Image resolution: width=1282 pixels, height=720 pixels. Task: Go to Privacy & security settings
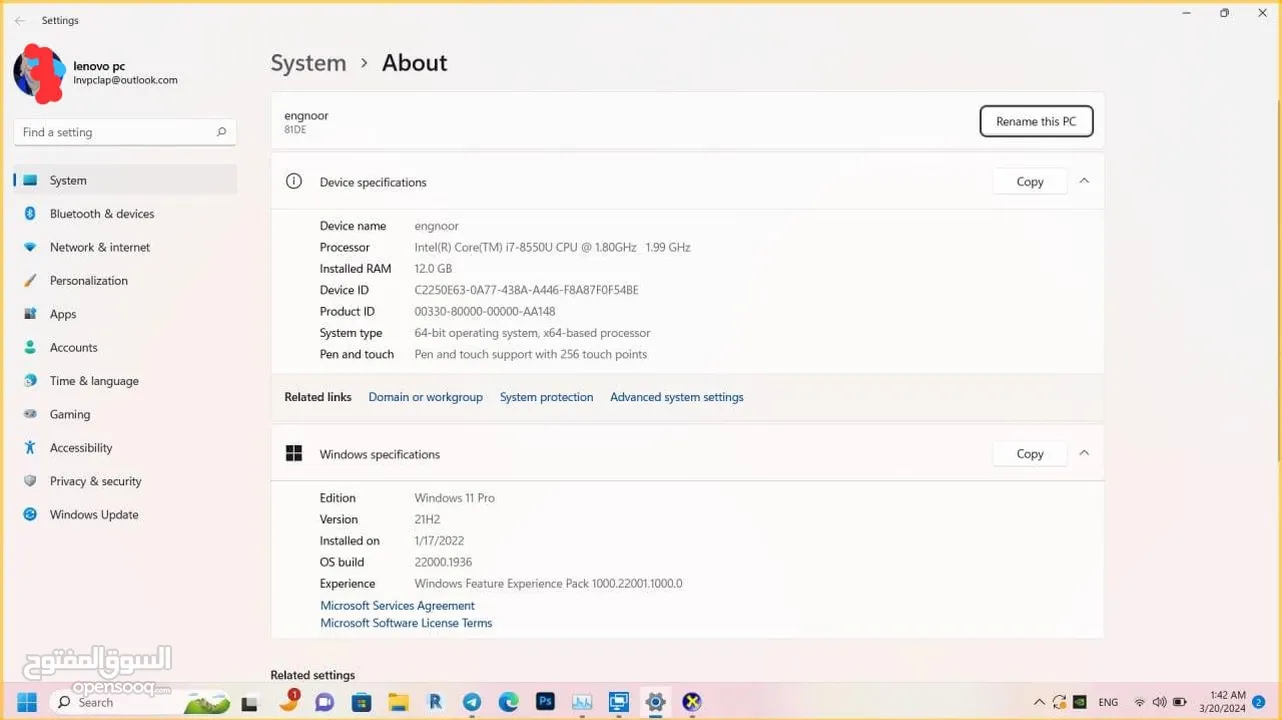coord(125,481)
